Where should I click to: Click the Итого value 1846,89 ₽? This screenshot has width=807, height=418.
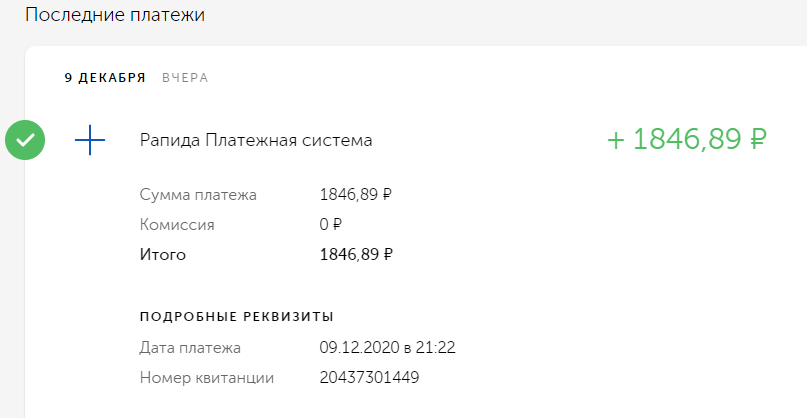click(x=356, y=255)
